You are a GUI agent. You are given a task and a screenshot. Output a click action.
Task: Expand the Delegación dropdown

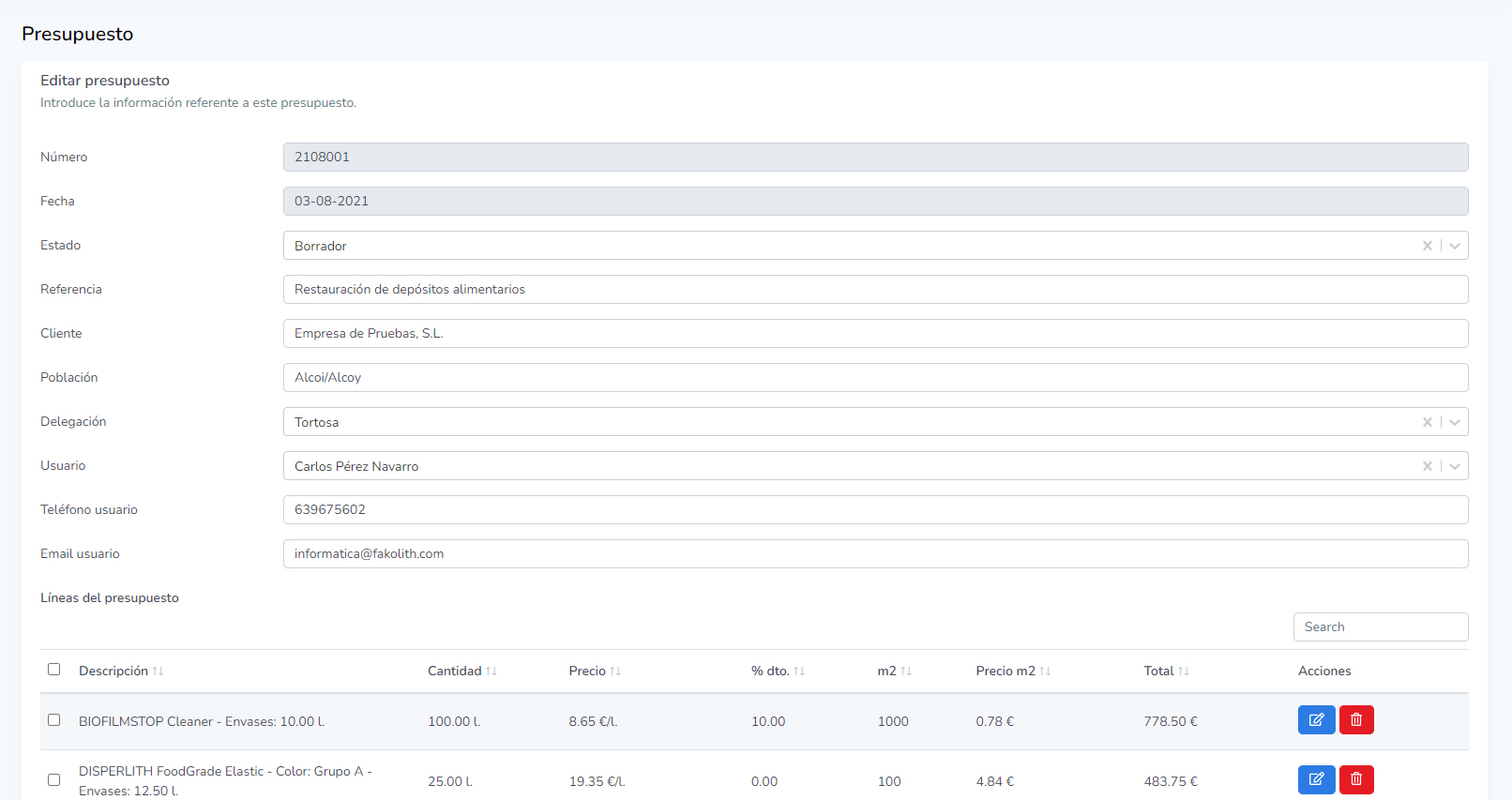coord(1455,422)
